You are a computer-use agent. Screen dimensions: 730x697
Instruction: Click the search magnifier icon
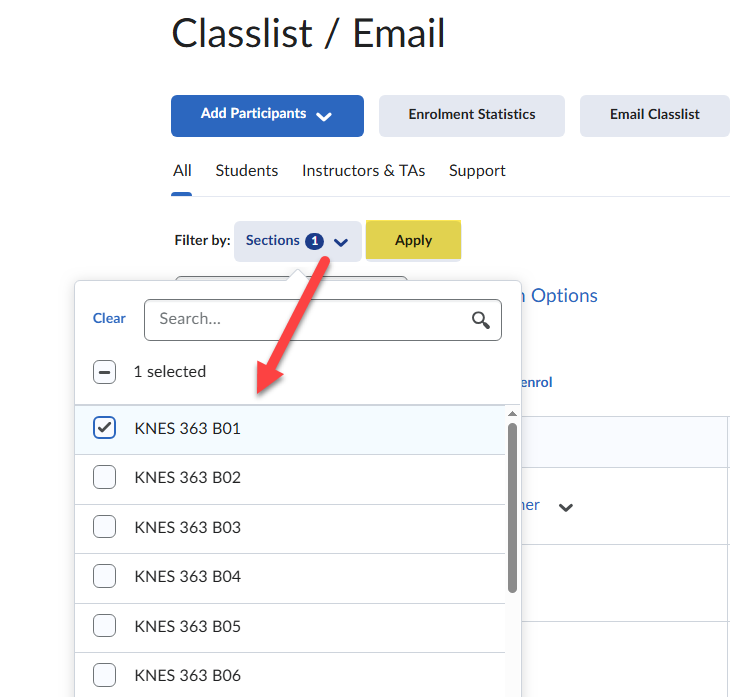pyautogui.click(x=481, y=320)
